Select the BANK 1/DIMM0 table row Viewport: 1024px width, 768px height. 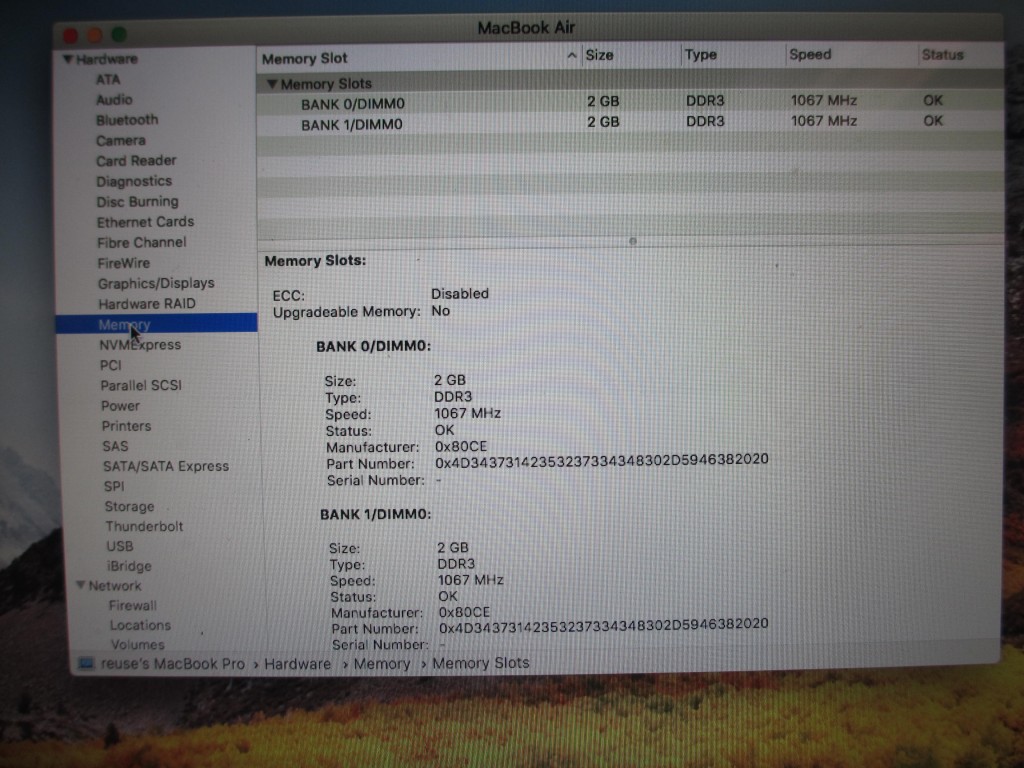[x=630, y=122]
